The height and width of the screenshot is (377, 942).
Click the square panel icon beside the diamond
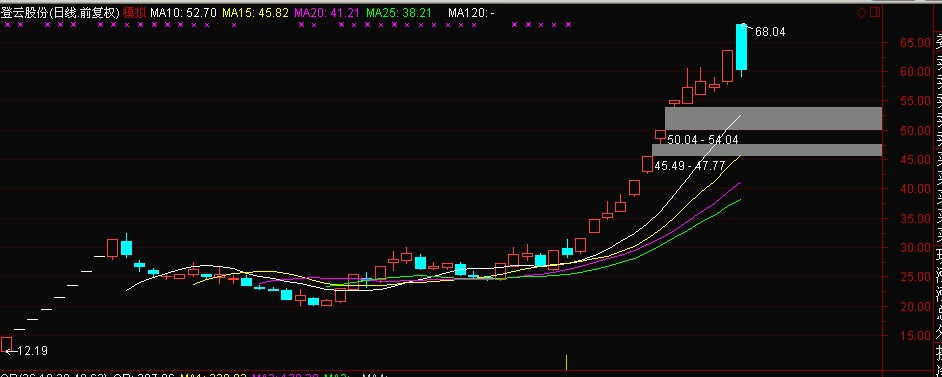875,12
